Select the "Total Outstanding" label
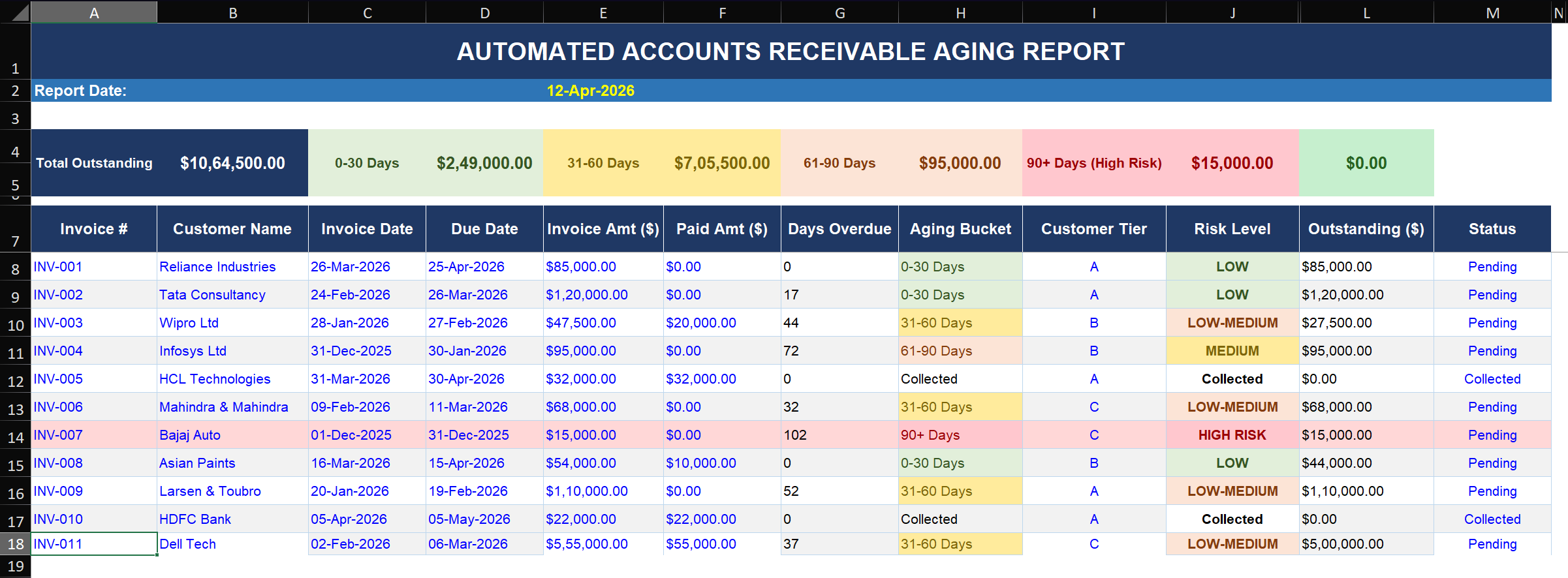The height and width of the screenshot is (578, 1568). [94, 163]
